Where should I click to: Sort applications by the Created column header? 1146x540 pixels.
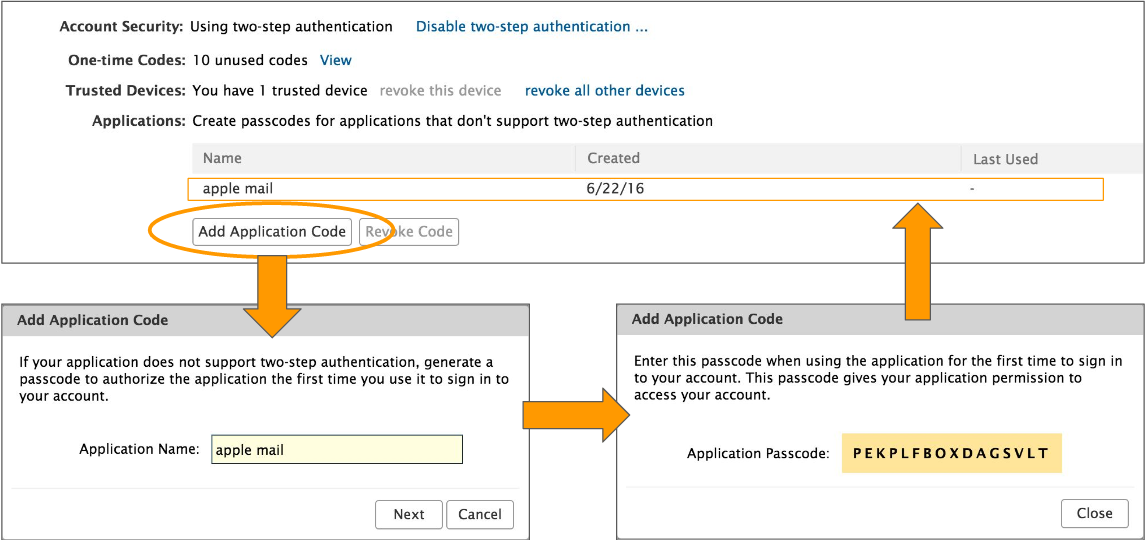click(613, 158)
